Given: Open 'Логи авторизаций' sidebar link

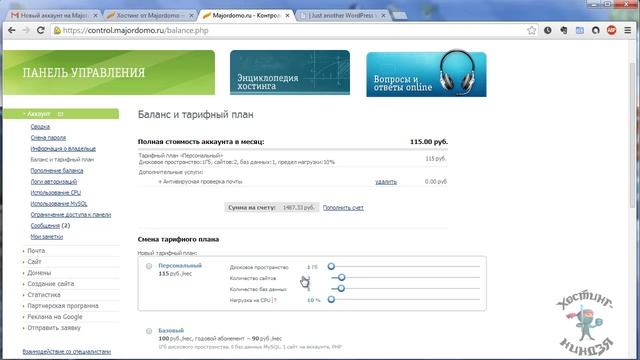Looking at the screenshot, I should [x=54, y=182].
